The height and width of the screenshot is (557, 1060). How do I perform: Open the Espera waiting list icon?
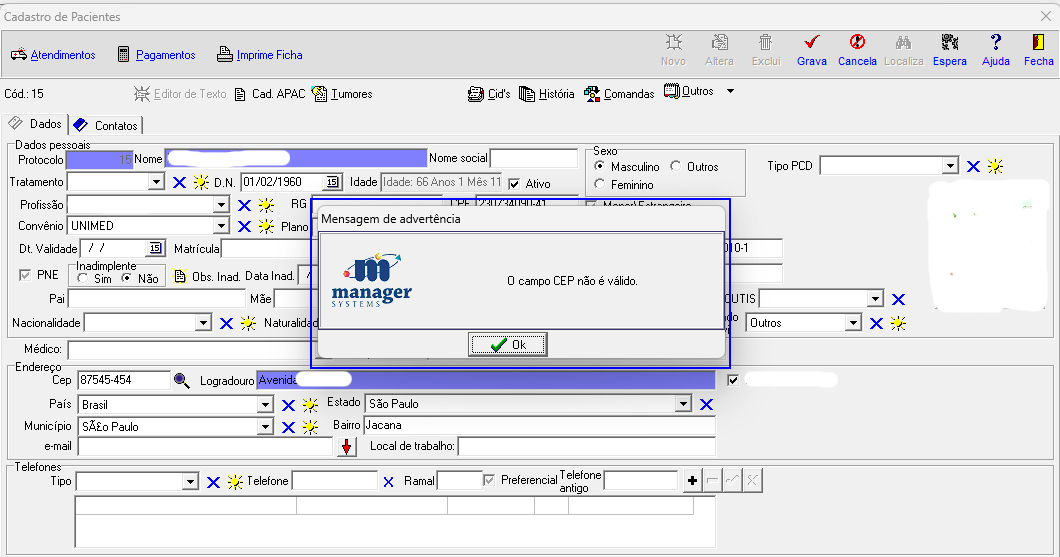click(x=950, y=43)
